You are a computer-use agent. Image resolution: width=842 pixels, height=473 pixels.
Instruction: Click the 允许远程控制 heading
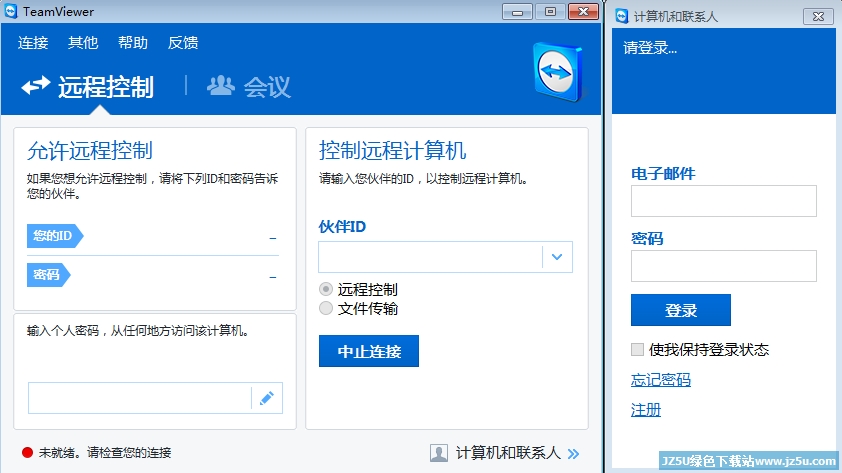(x=90, y=150)
